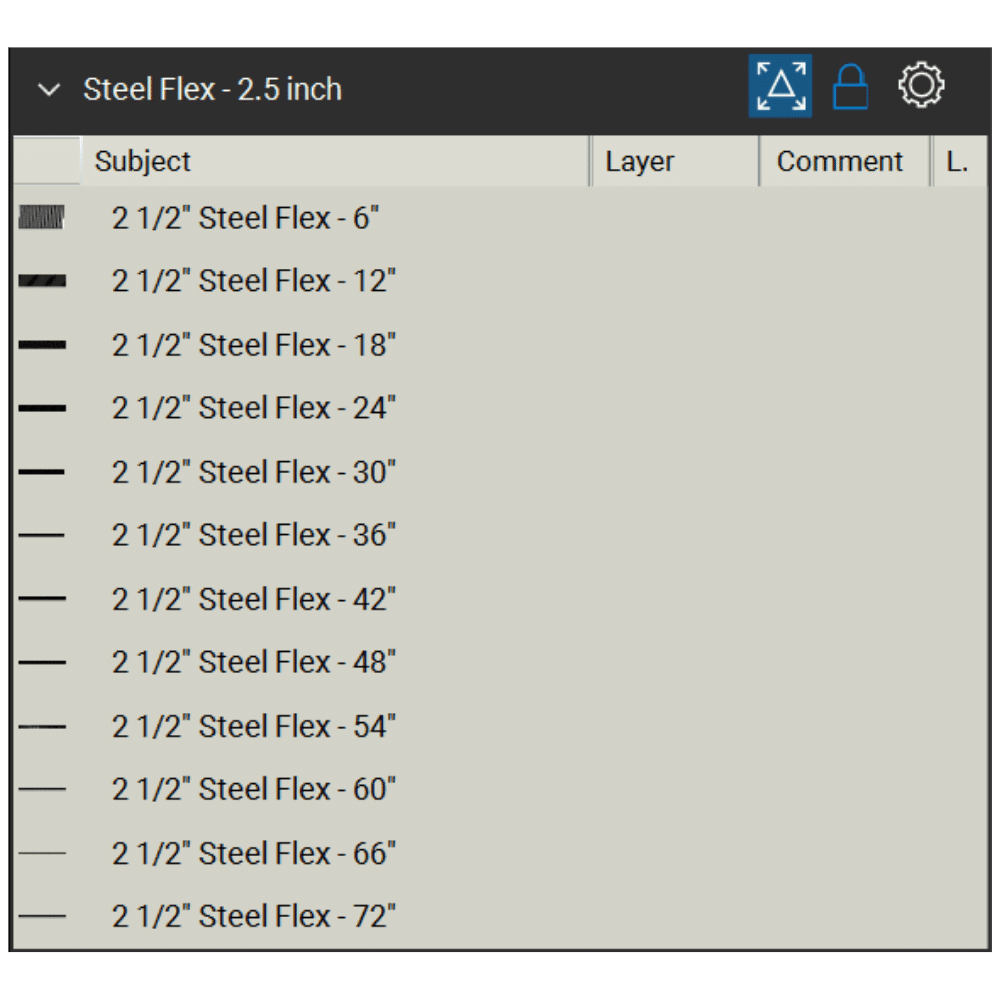Select the 6" Steel Flex line icon
1000x1000 pixels.
[x=42, y=217]
